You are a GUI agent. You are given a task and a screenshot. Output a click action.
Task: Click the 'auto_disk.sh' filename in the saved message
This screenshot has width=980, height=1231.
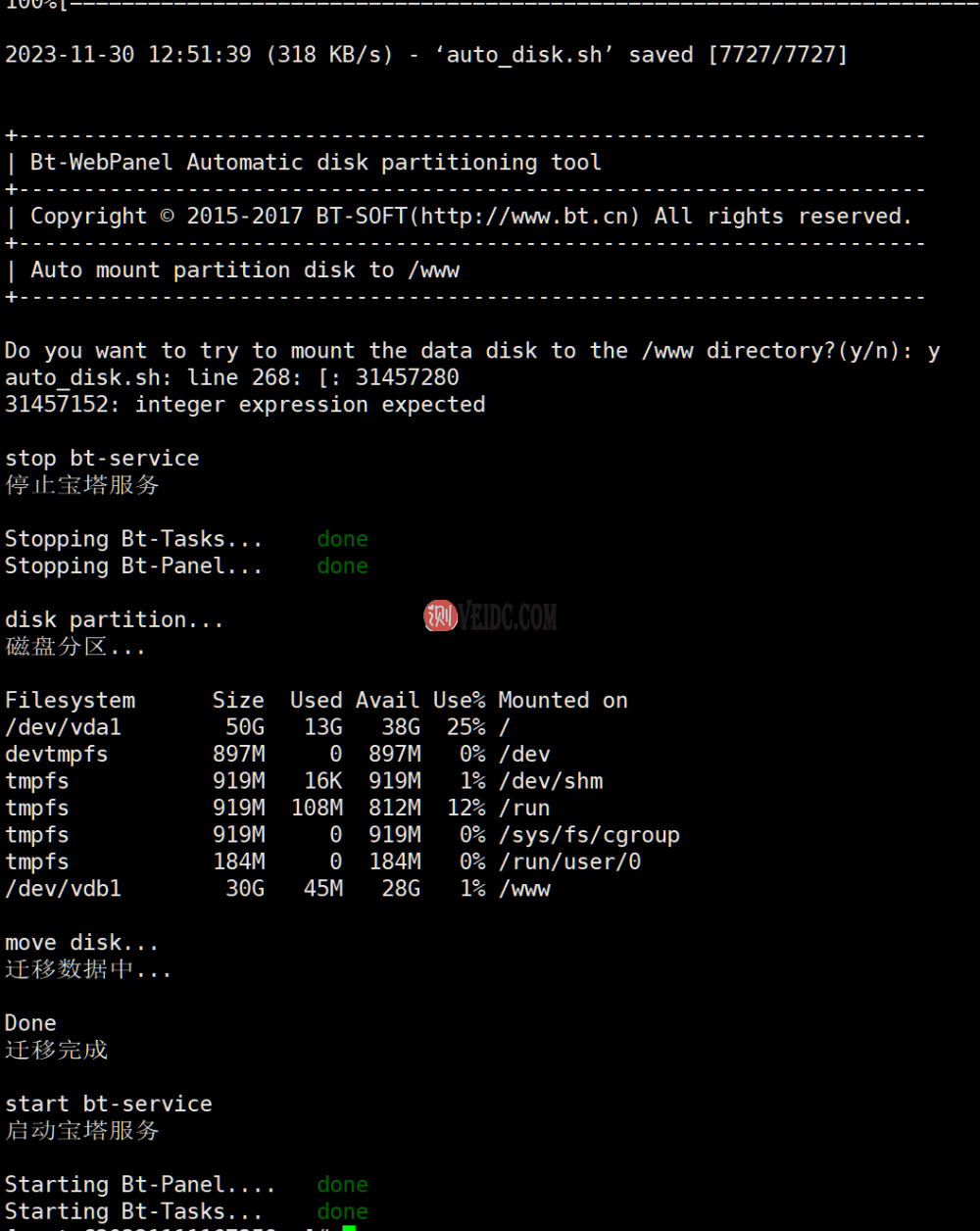tap(524, 54)
